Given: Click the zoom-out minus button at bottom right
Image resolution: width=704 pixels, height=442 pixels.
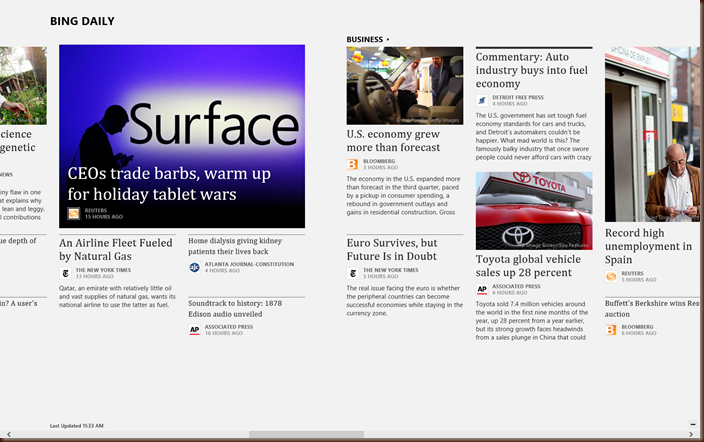Looking at the screenshot, I should click(692, 425).
